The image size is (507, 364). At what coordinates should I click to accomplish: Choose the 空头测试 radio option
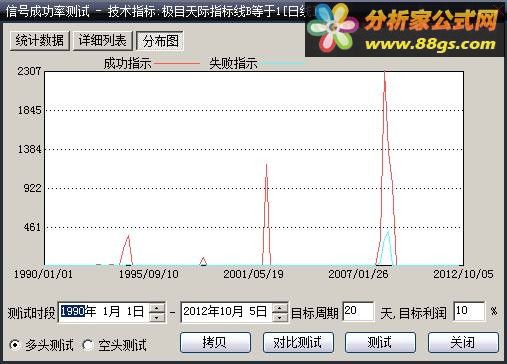(x=88, y=345)
